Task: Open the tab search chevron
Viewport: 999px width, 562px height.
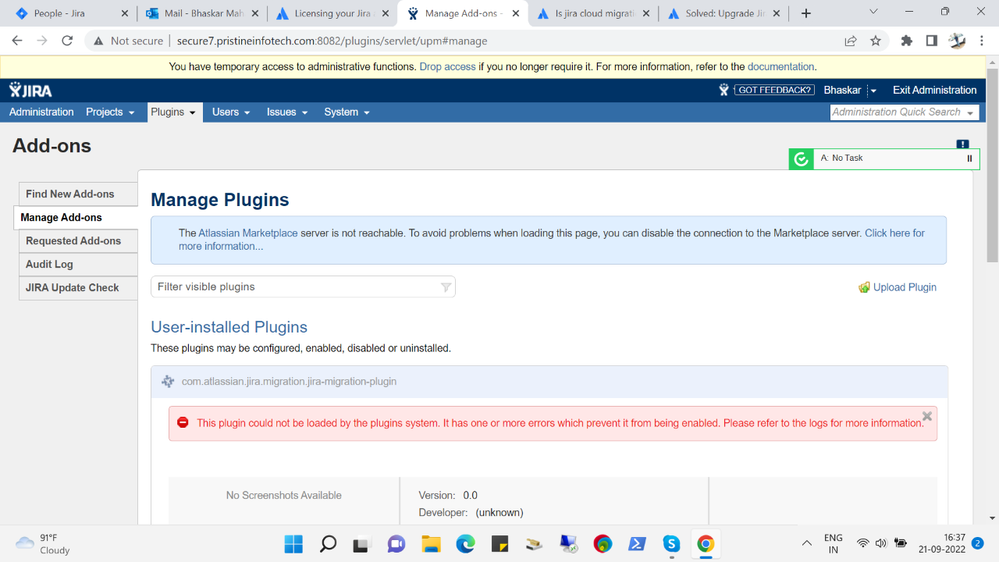Action: click(x=873, y=12)
